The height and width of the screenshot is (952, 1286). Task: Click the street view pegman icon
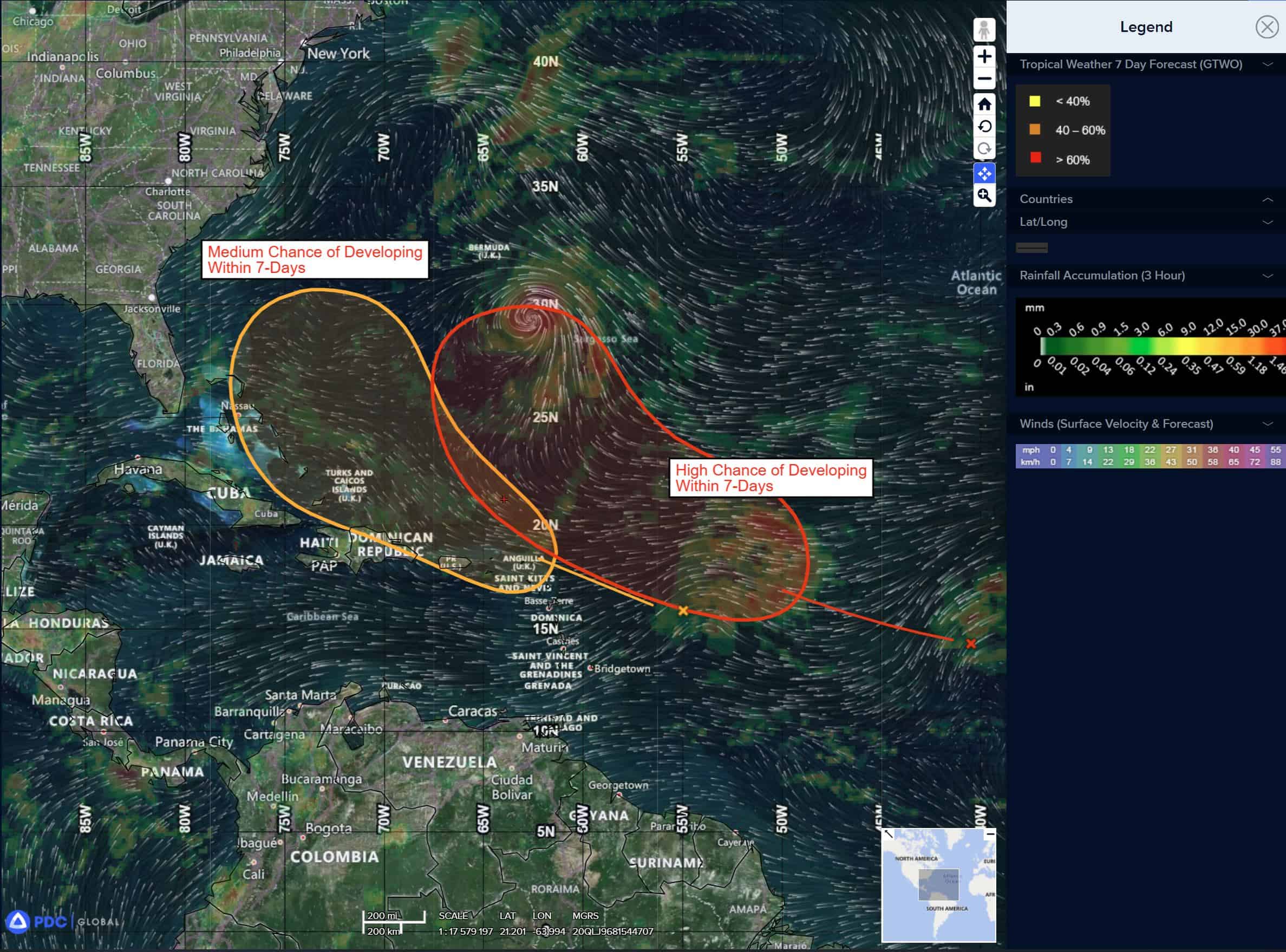984,29
